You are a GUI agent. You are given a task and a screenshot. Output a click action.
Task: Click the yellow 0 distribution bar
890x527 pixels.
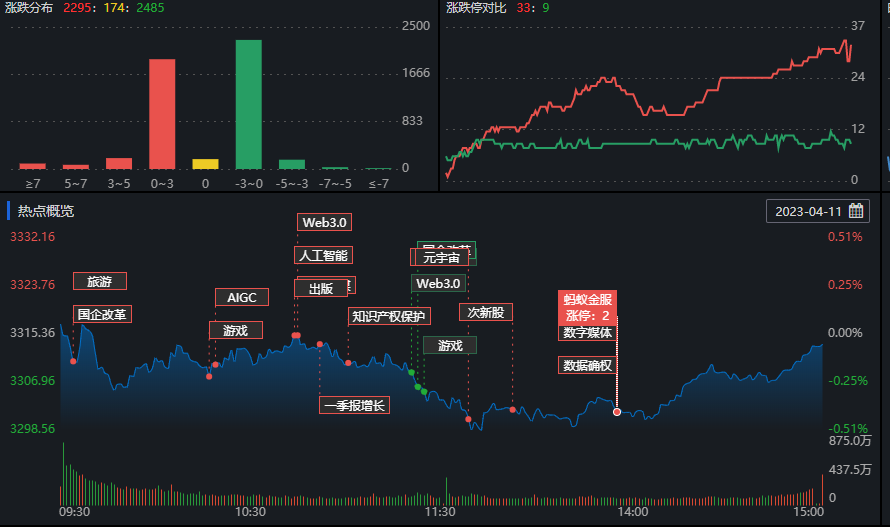click(x=205, y=164)
